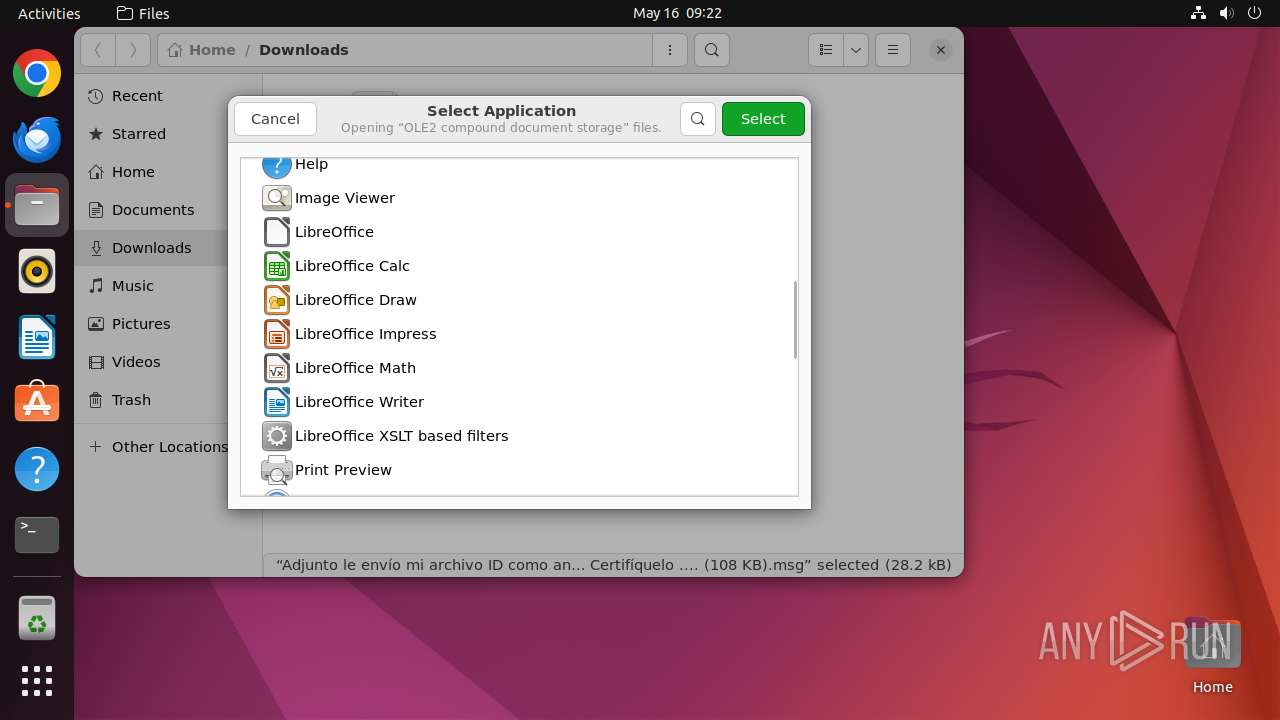
Task: Click the green Select button
Action: (x=763, y=119)
